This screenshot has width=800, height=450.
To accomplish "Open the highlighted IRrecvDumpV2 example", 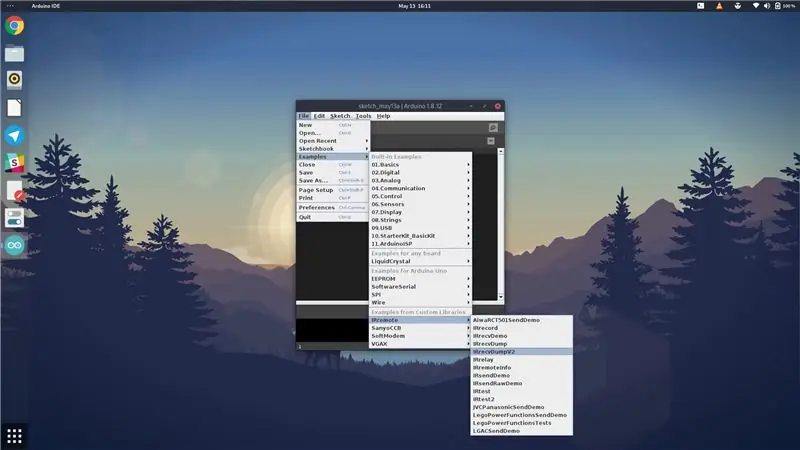I will tap(521, 352).
